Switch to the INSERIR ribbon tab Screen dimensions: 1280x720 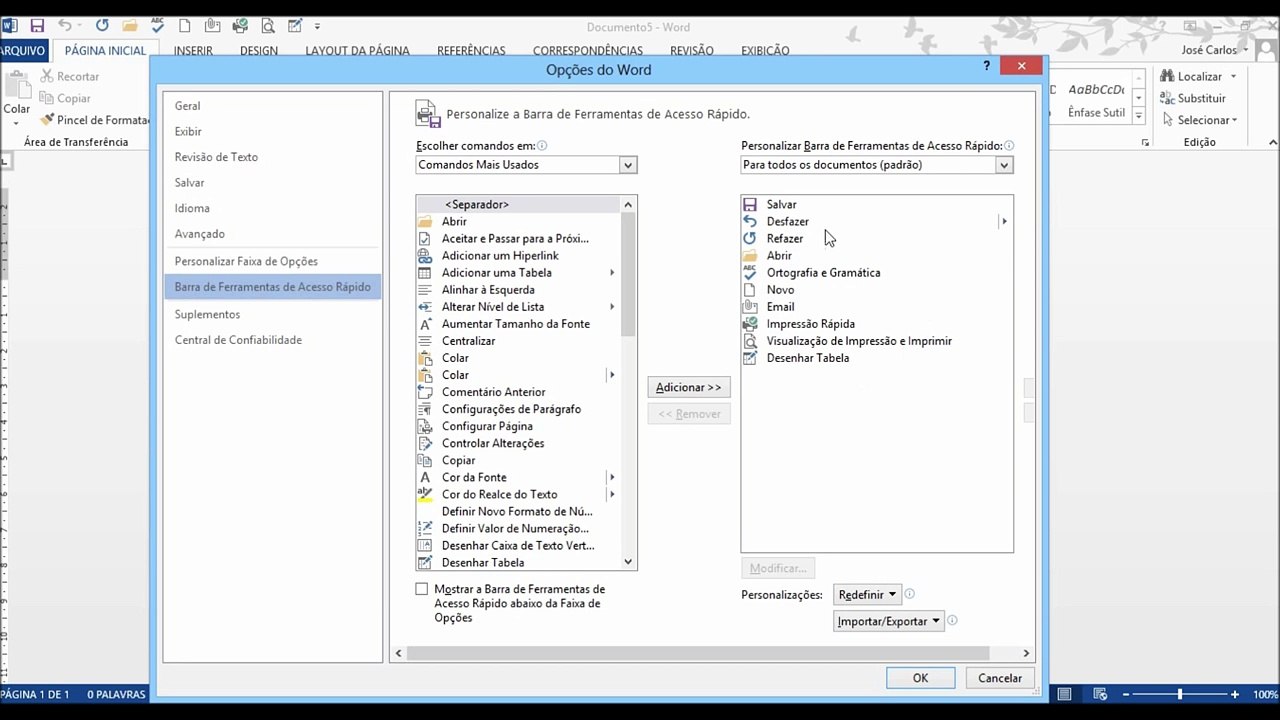(193, 51)
